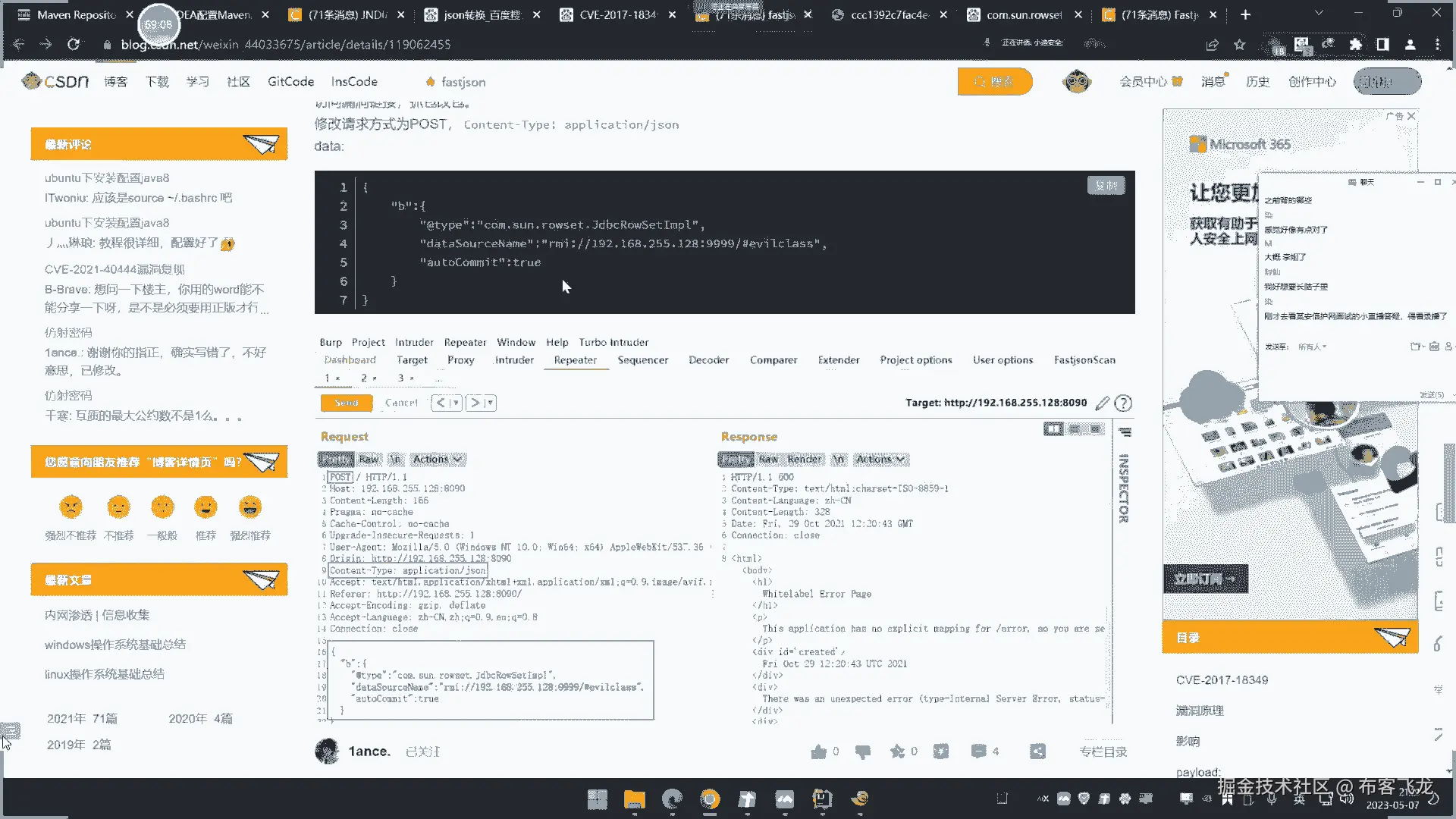Bookmark this page with star icon
Screen dimensions: 1456x819
(x=1240, y=45)
